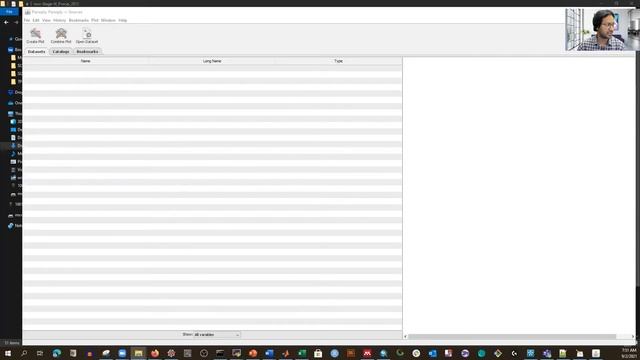Sort by the Type column header
Image resolution: width=640 pixels, height=360 pixels.
click(338, 61)
